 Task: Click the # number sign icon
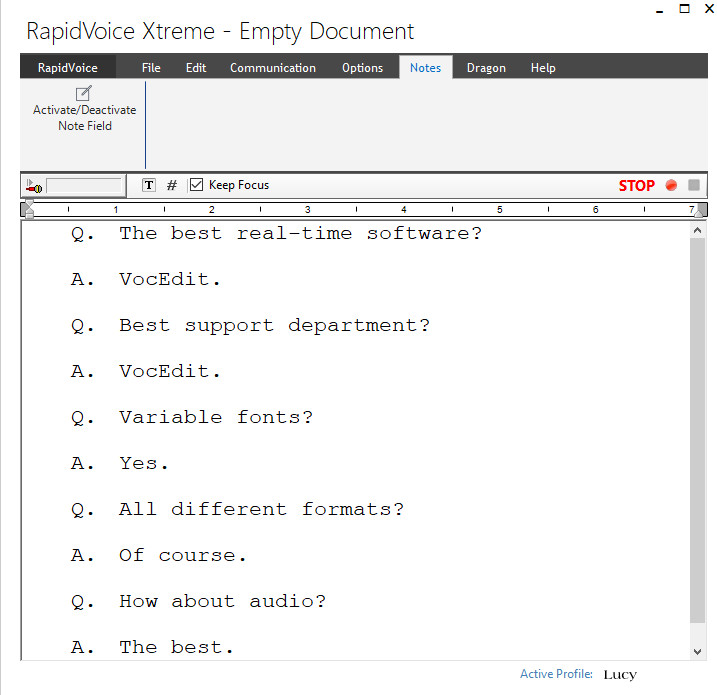171,185
